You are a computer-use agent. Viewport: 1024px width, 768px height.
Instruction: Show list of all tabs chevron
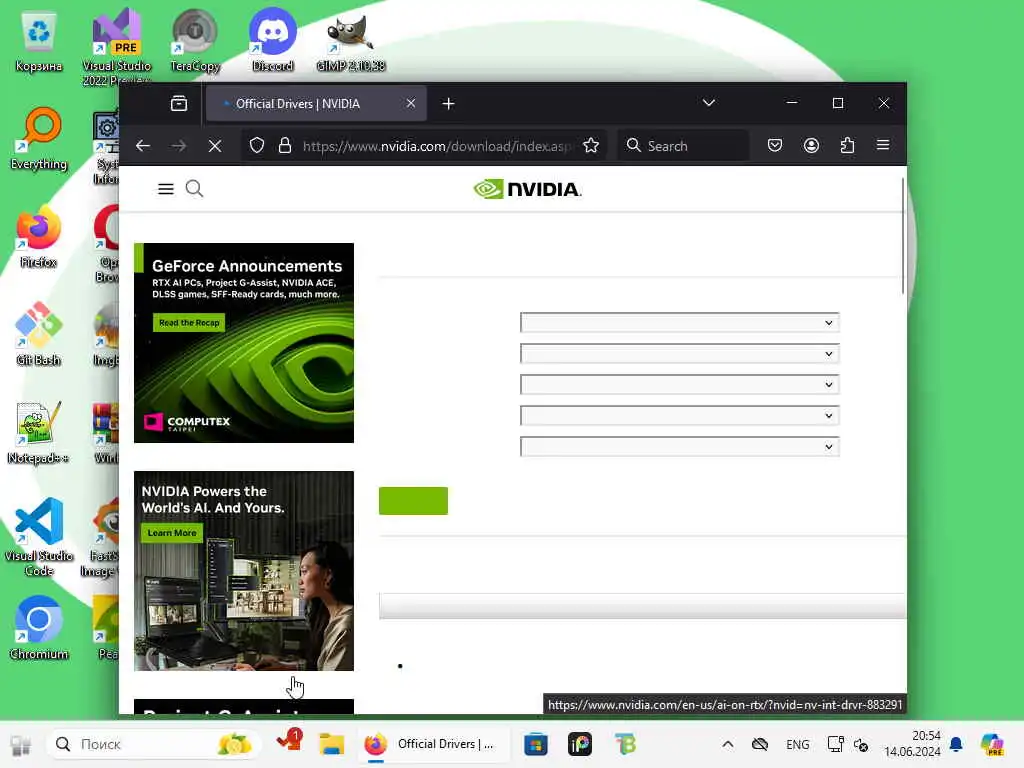pos(709,103)
